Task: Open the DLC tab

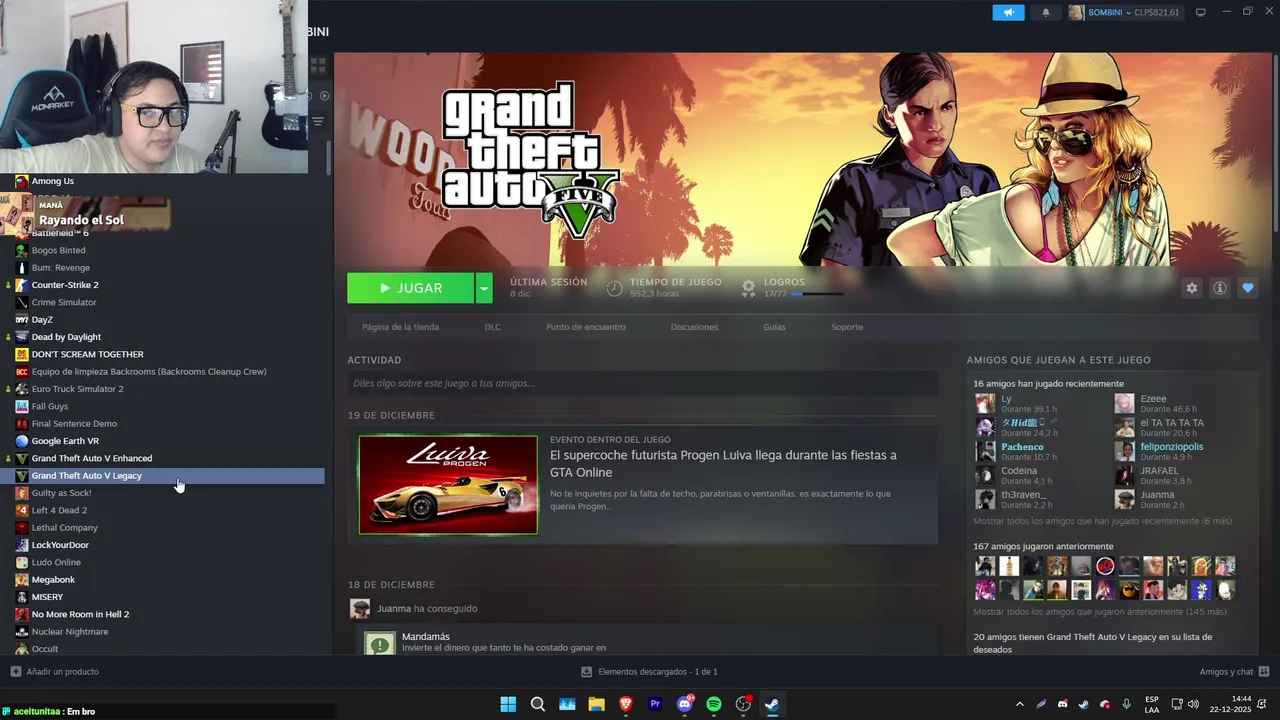Action: pyautogui.click(x=493, y=327)
